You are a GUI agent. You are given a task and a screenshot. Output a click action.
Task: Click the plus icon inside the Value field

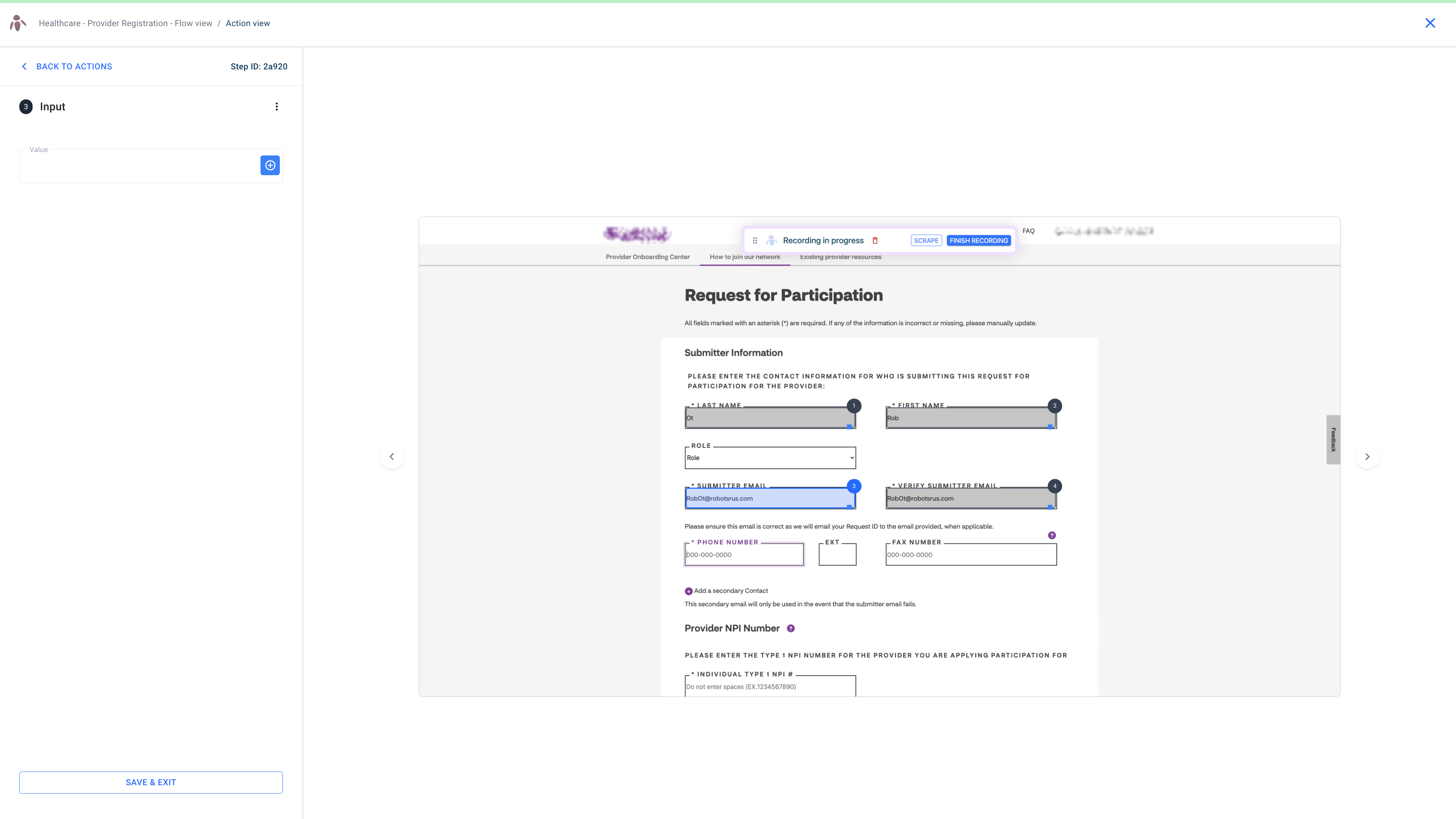[x=270, y=165]
